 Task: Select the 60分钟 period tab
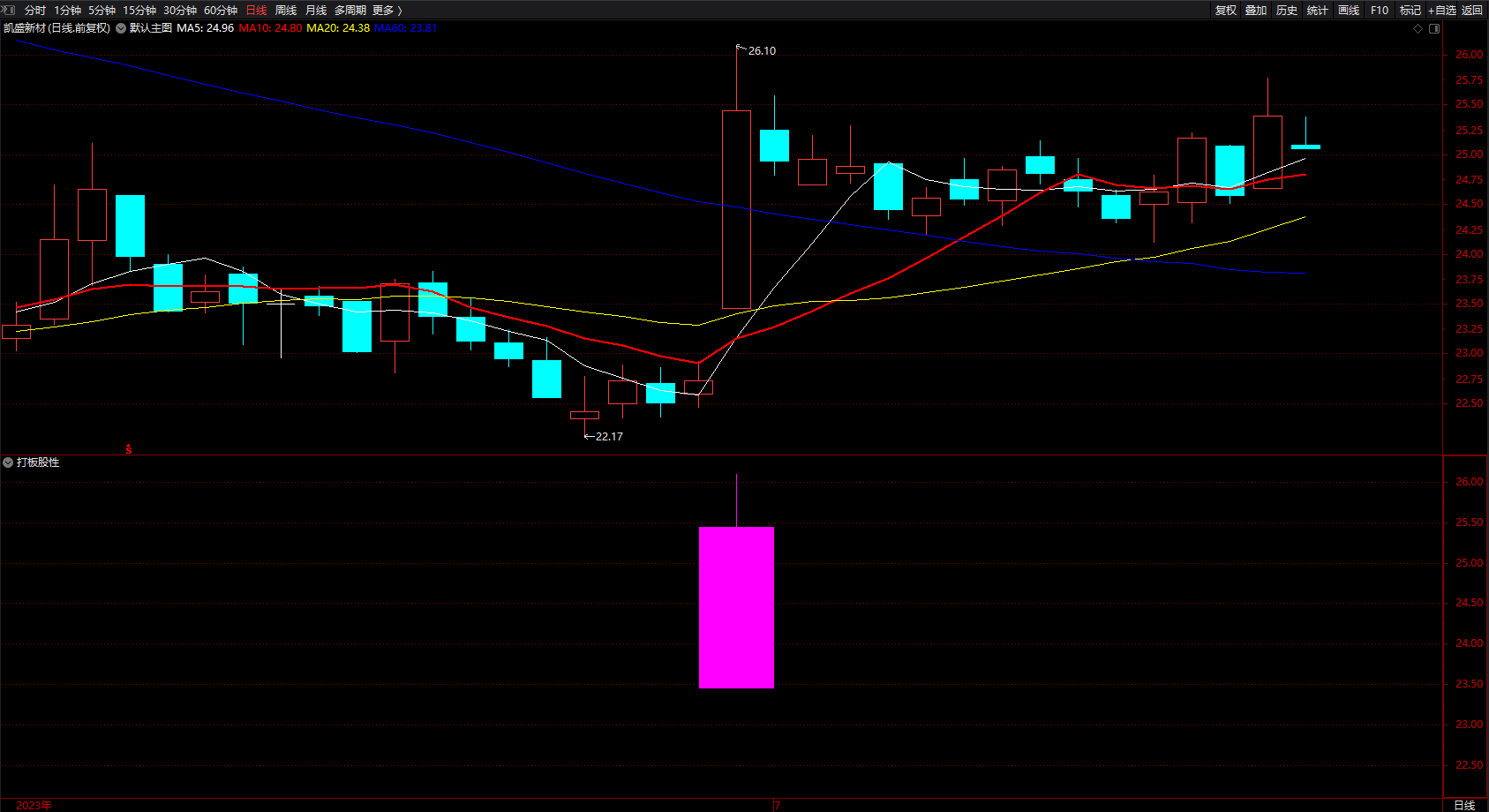tap(221, 11)
